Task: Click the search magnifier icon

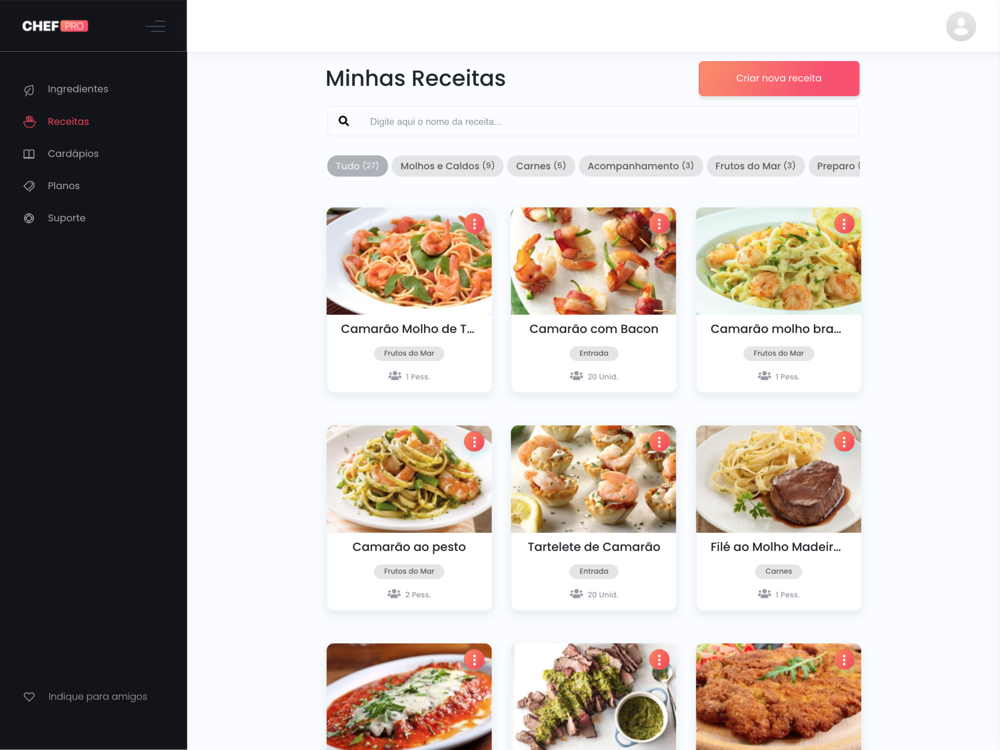Action: (344, 121)
